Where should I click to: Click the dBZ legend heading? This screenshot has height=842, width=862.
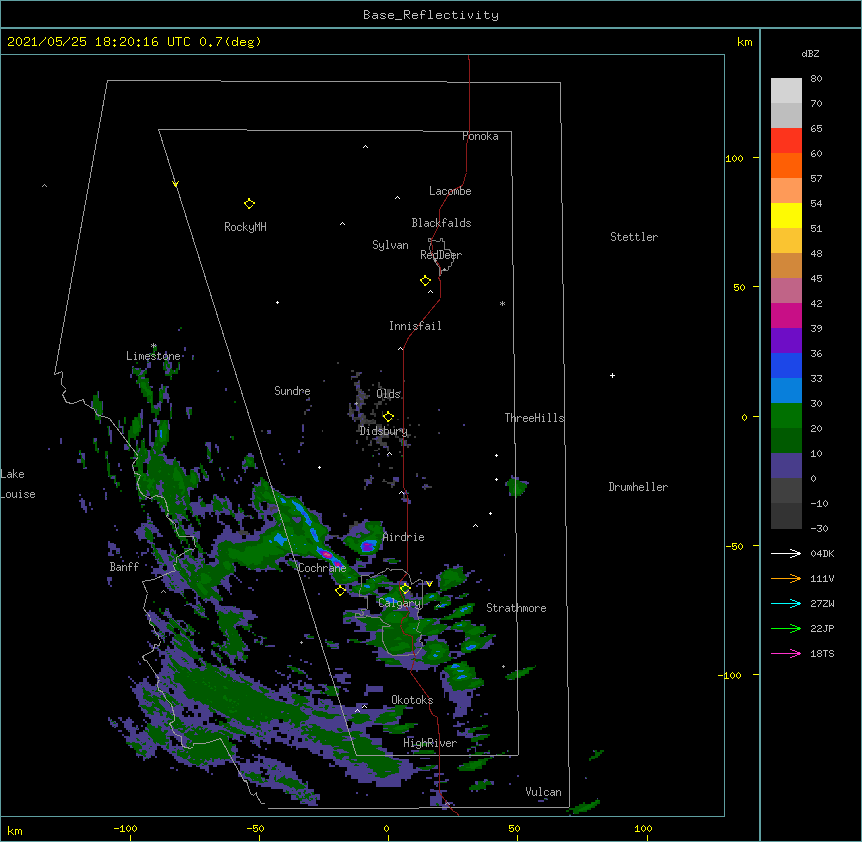[810, 54]
